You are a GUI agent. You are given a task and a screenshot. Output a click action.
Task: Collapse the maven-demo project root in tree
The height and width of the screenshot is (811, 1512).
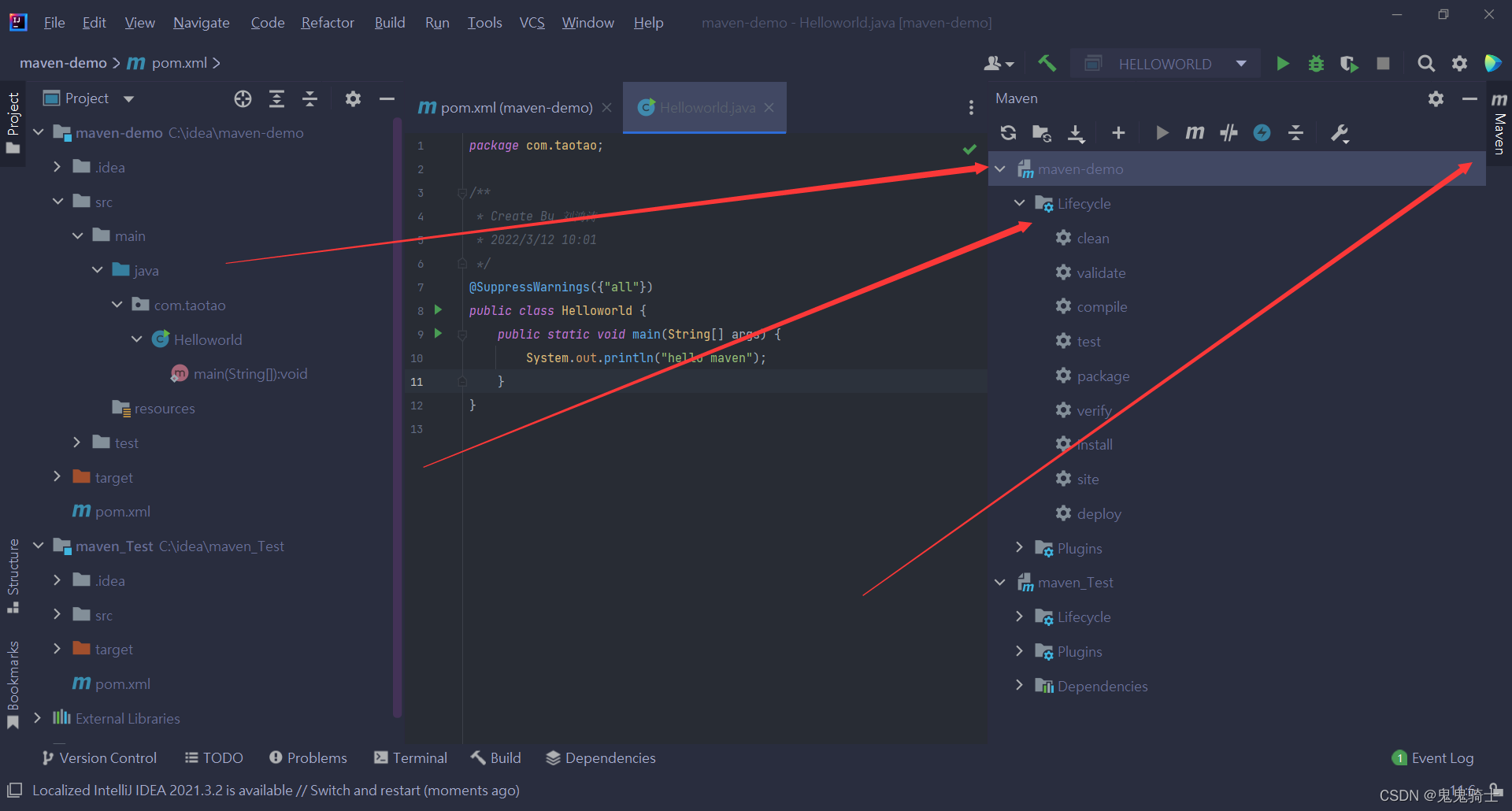[38, 132]
